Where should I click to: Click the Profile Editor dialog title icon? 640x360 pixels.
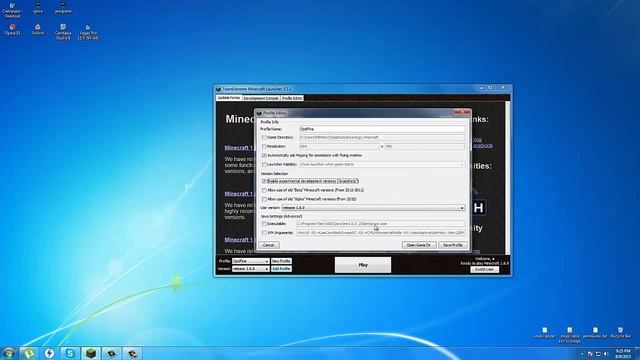click(x=259, y=113)
